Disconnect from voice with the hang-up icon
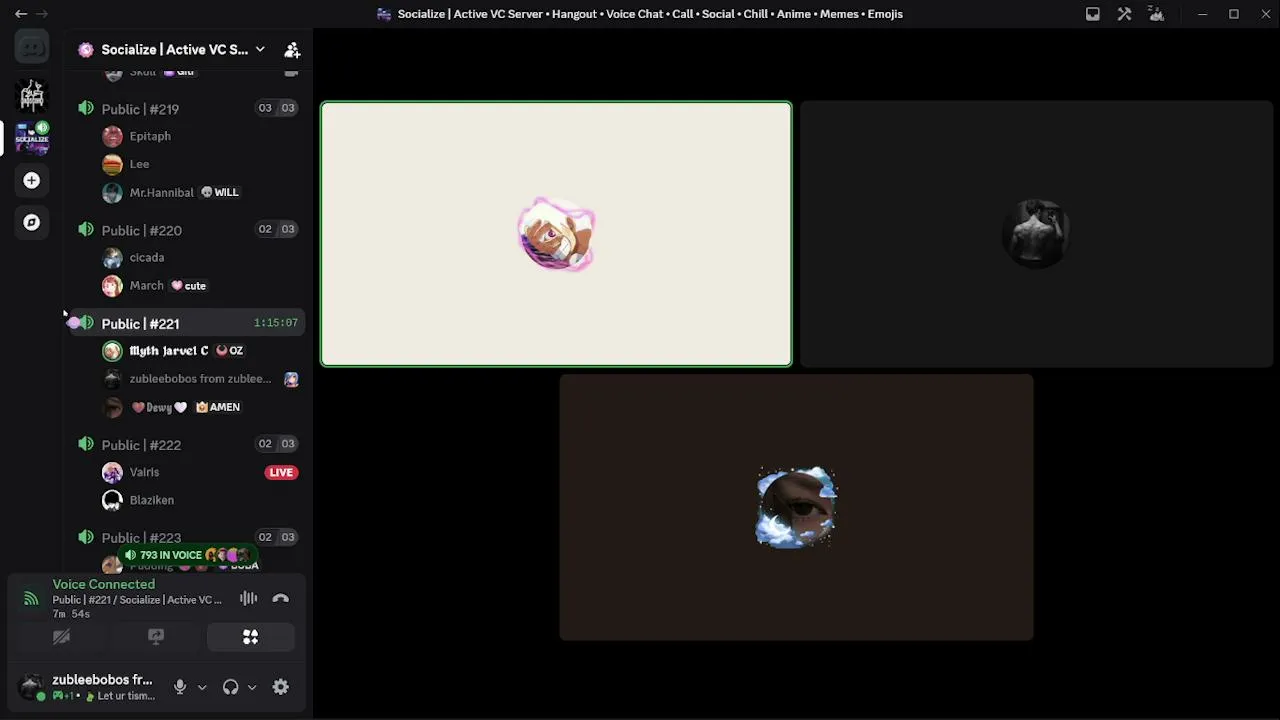The height and width of the screenshot is (720, 1280). (x=281, y=598)
